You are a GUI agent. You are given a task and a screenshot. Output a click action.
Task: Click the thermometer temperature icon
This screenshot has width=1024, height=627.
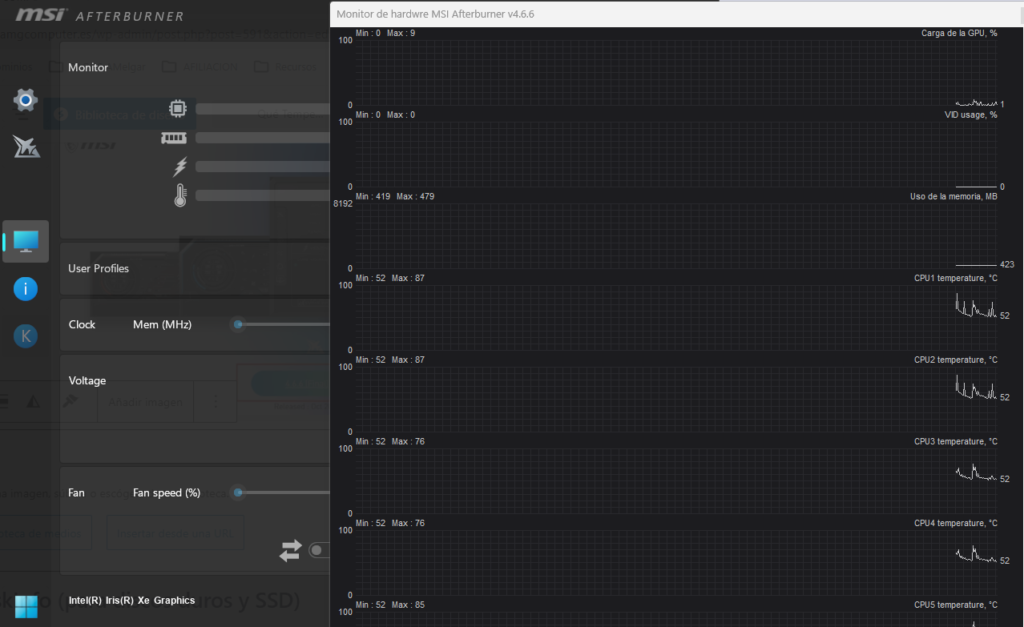click(180, 195)
